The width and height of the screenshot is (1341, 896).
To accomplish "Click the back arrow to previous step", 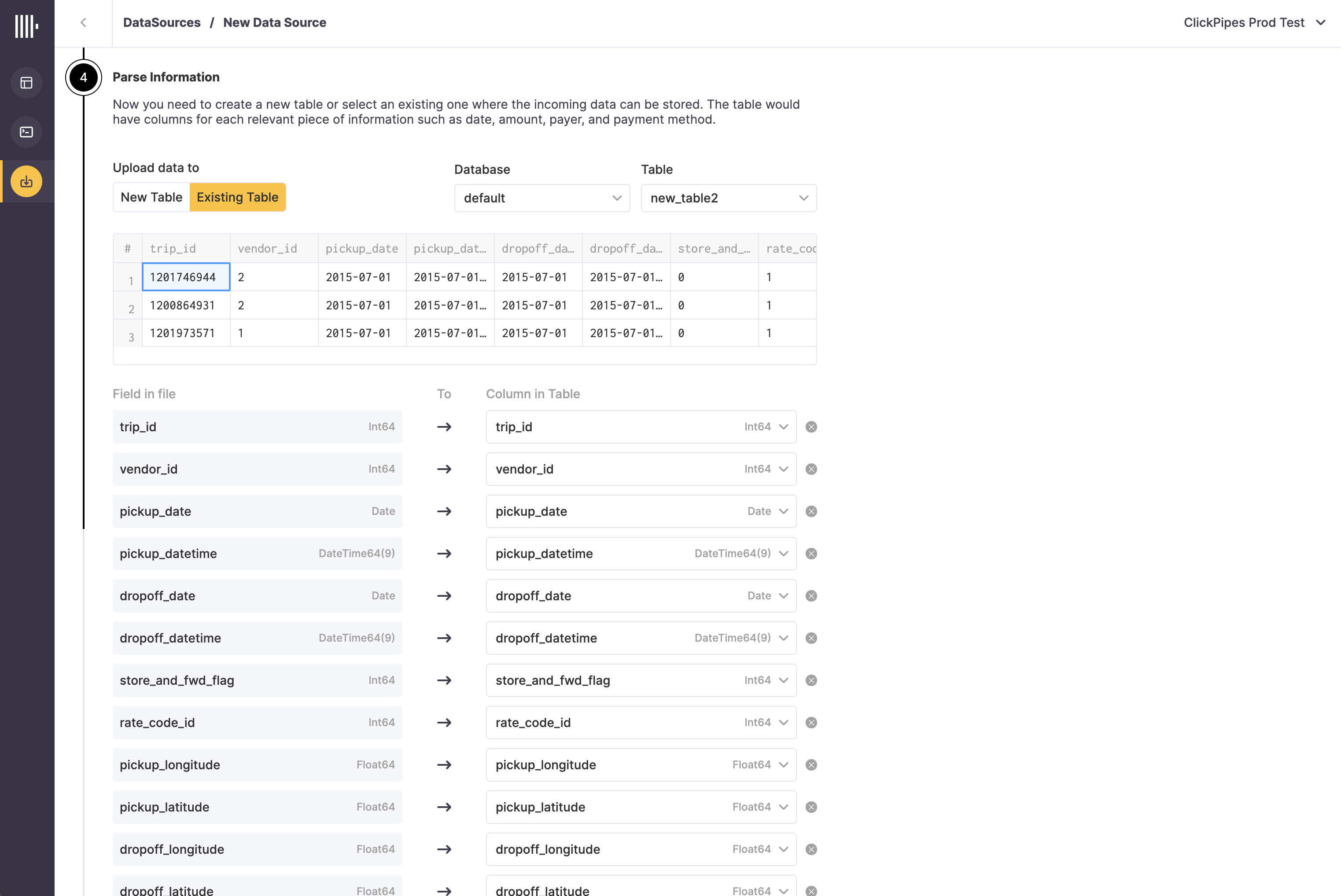I will 84,22.
